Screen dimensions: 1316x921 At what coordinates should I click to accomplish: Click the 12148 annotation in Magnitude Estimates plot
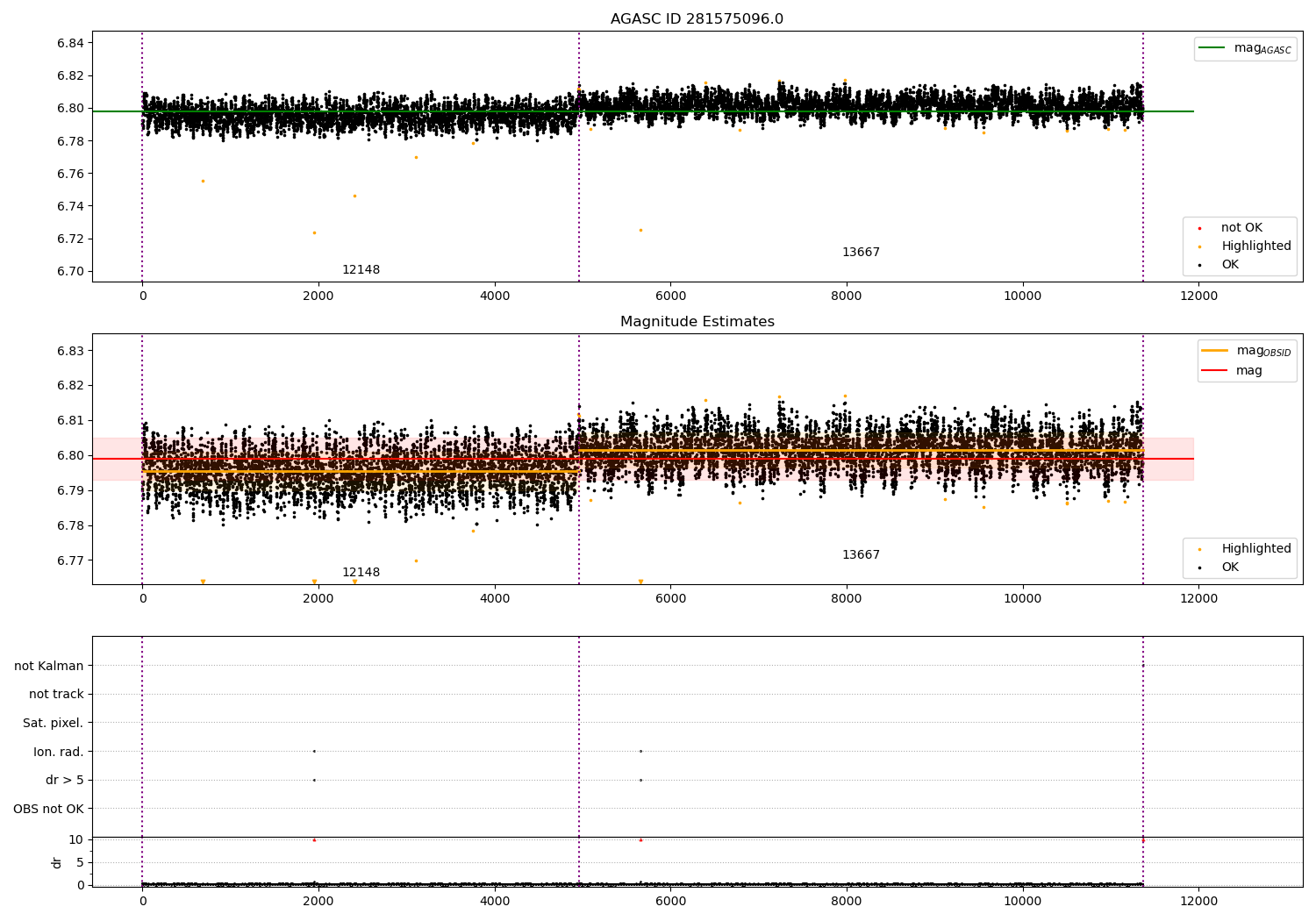tap(361, 573)
